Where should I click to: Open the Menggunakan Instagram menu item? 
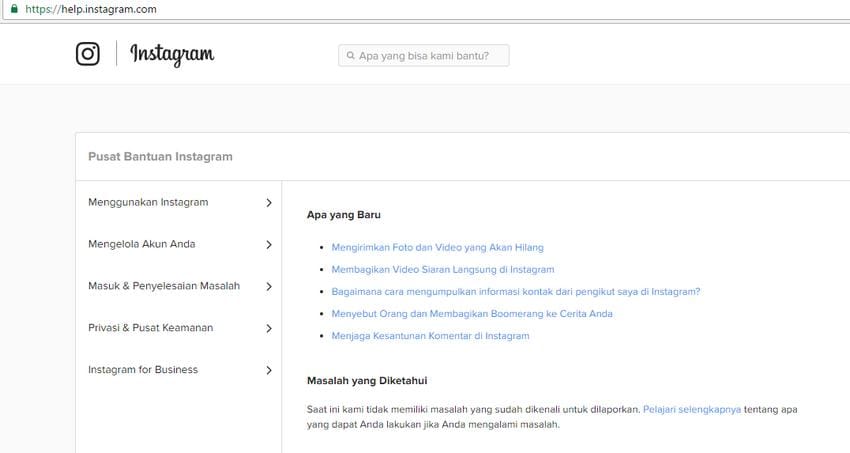pos(148,202)
